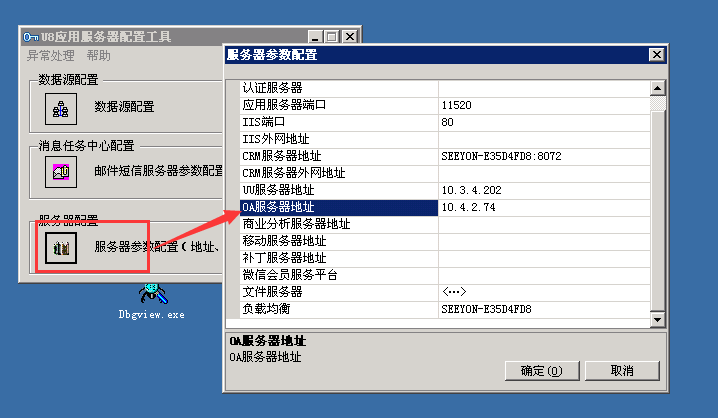Select the 微信会员服务平台 row
This screenshot has width=718, height=418.
point(445,275)
